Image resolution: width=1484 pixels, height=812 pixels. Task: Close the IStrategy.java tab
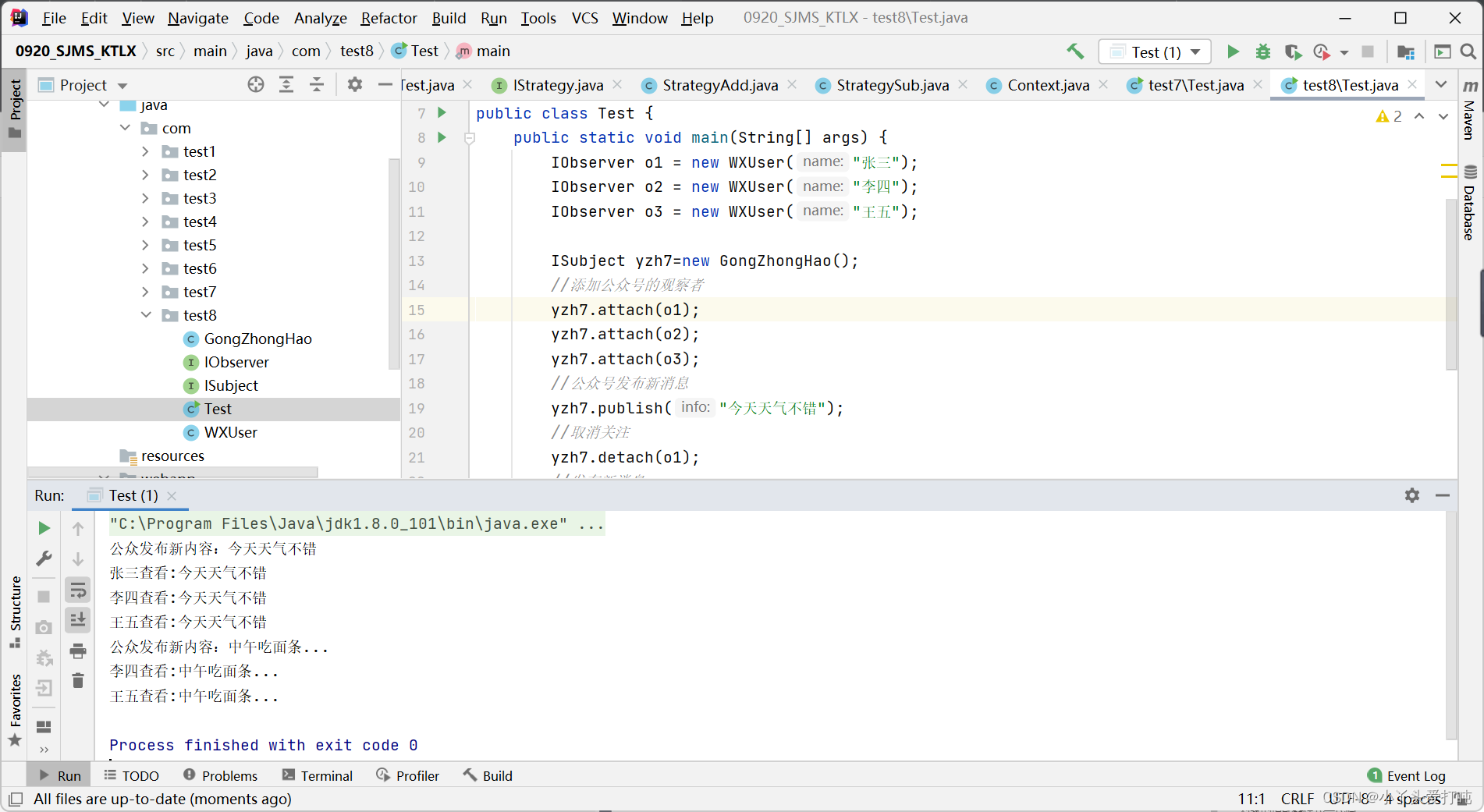[618, 84]
